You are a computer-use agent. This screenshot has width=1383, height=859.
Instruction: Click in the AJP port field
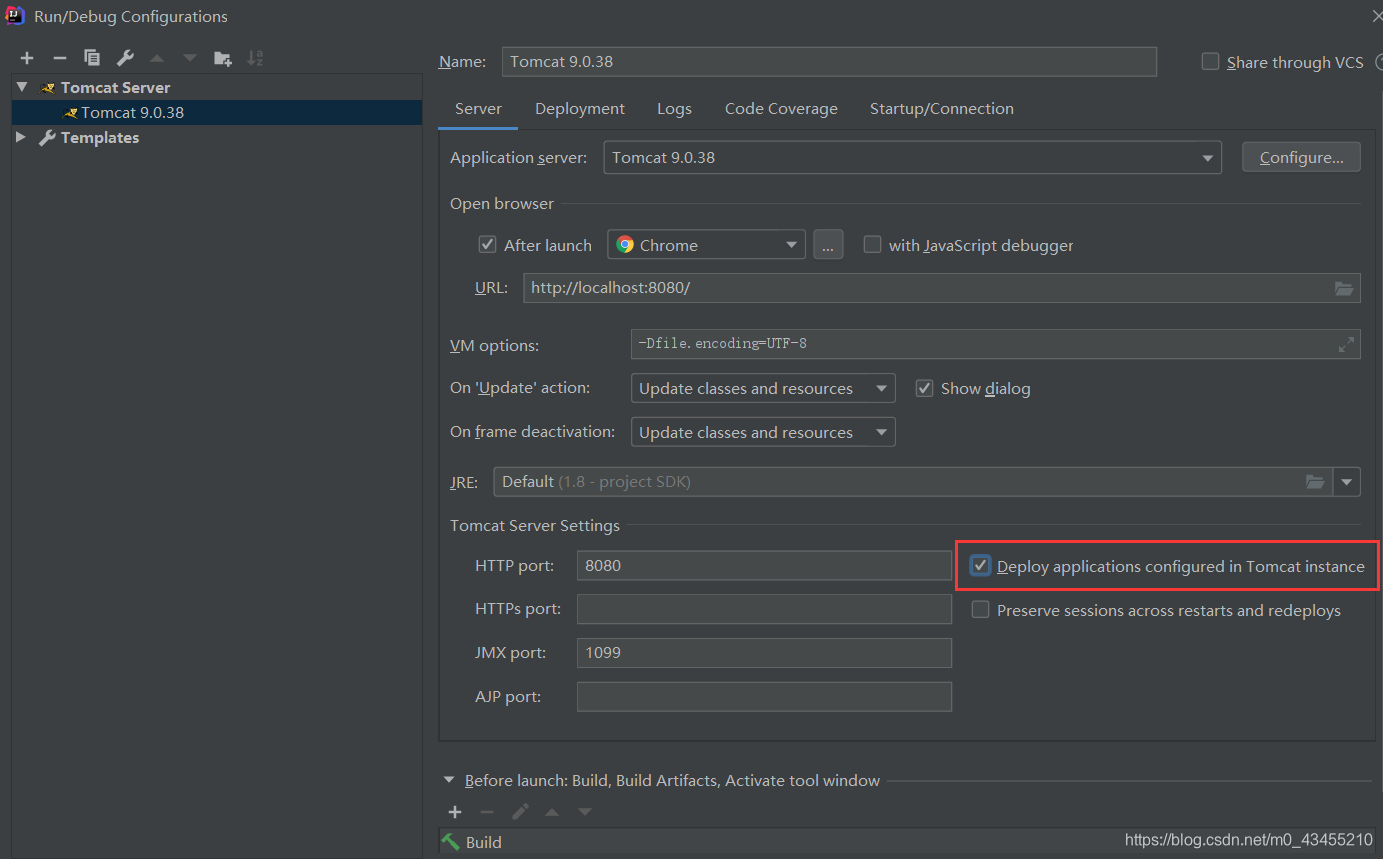point(764,697)
